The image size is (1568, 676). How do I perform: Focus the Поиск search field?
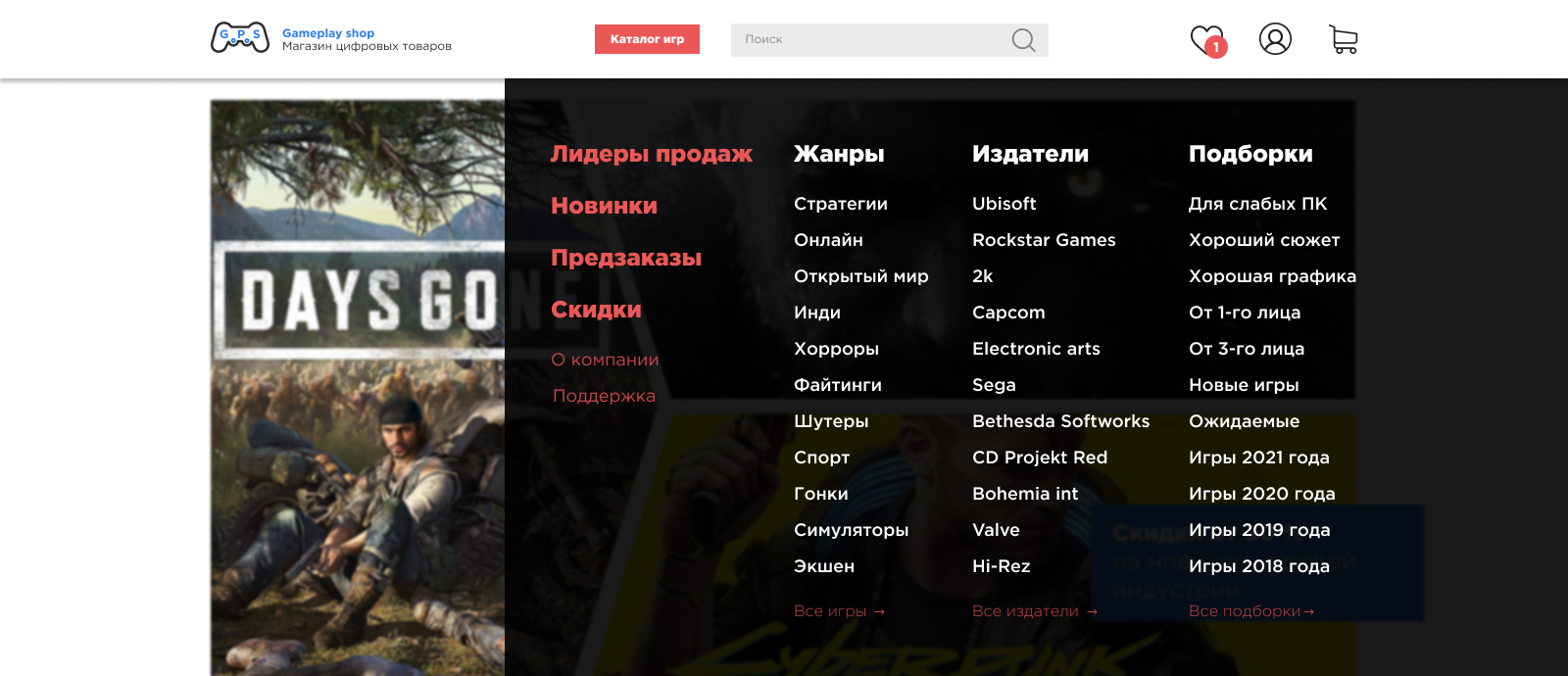[890, 40]
